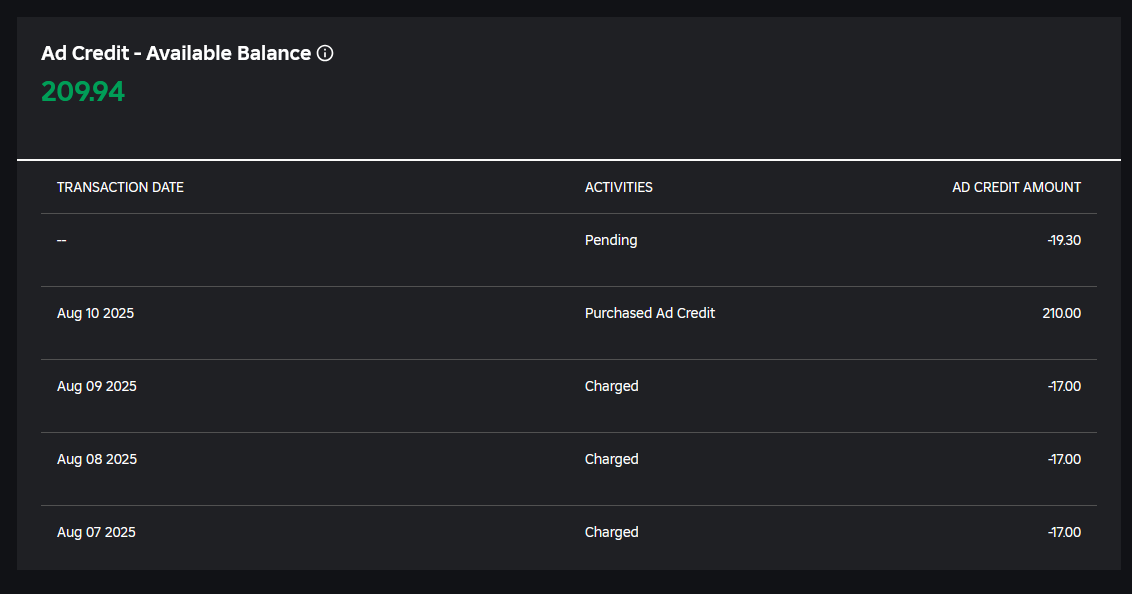Select the Aug 10 2025 date
The width and height of the screenshot is (1132, 594).
click(x=95, y=313)
